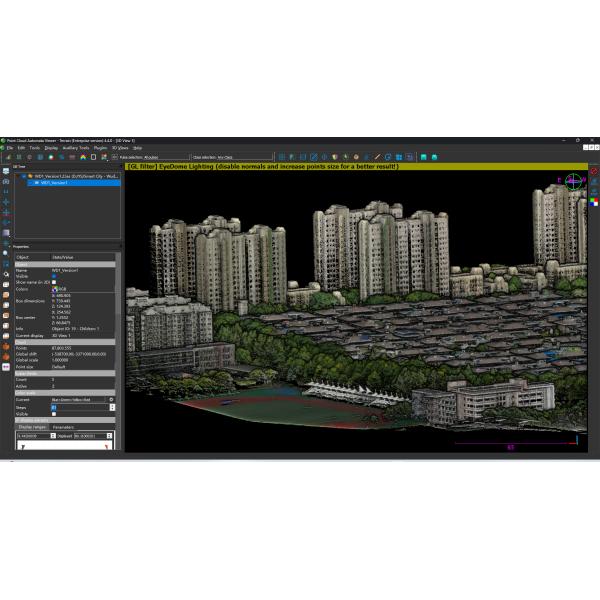Click the pencil edit icon in top toolbar
The width and height of the screenshot is (600, 600).
click(x=376, y=157)
